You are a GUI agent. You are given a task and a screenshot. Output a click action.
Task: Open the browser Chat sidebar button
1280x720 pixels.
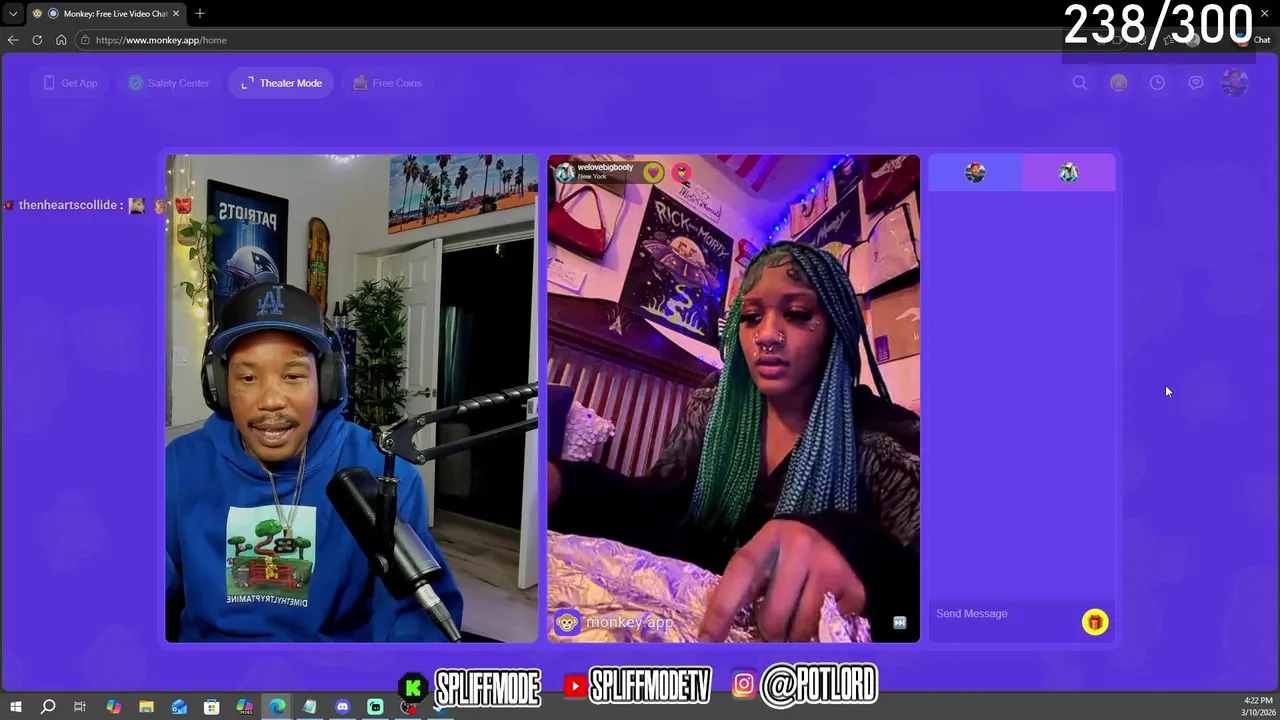pos(1254,40)
